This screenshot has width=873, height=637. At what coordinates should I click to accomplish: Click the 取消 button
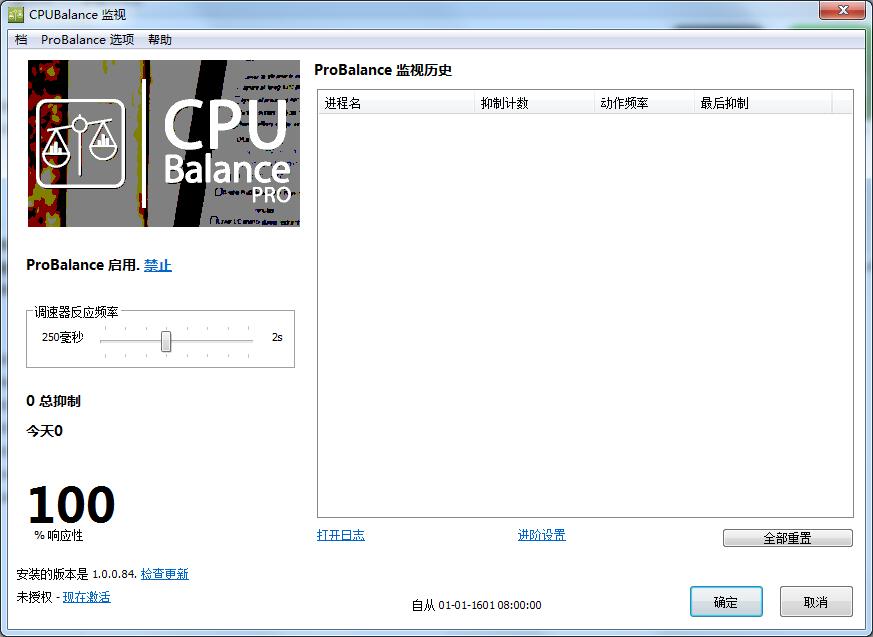816,602
